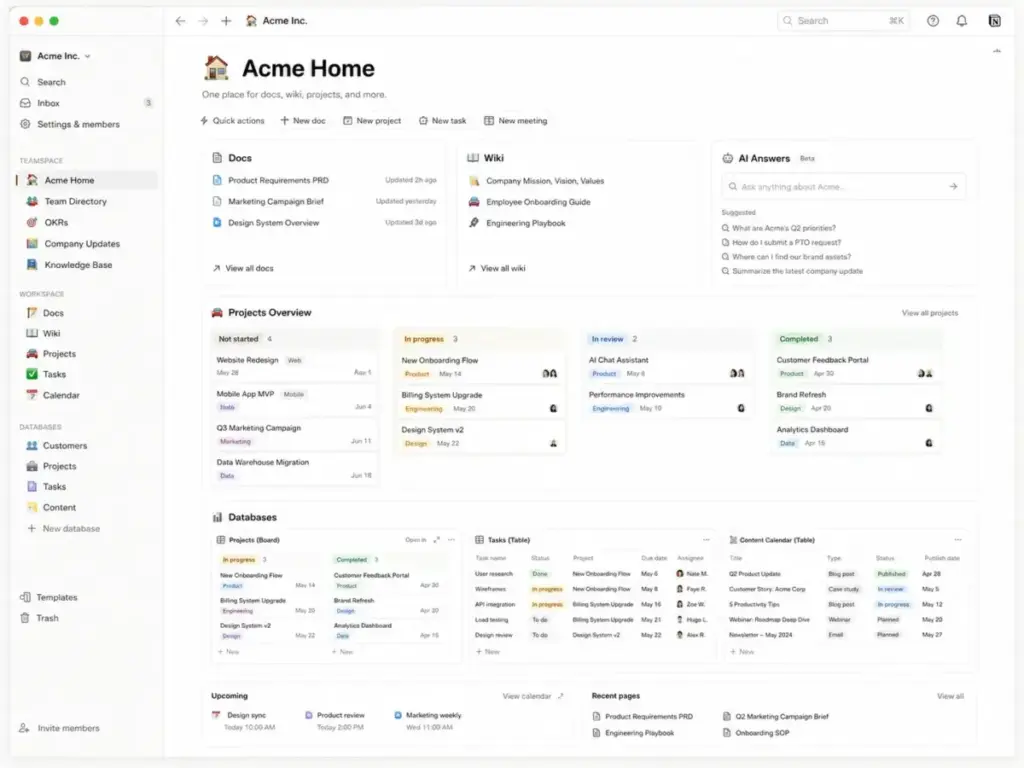
Task: Click View all recent pages
Action: (950, 697)
